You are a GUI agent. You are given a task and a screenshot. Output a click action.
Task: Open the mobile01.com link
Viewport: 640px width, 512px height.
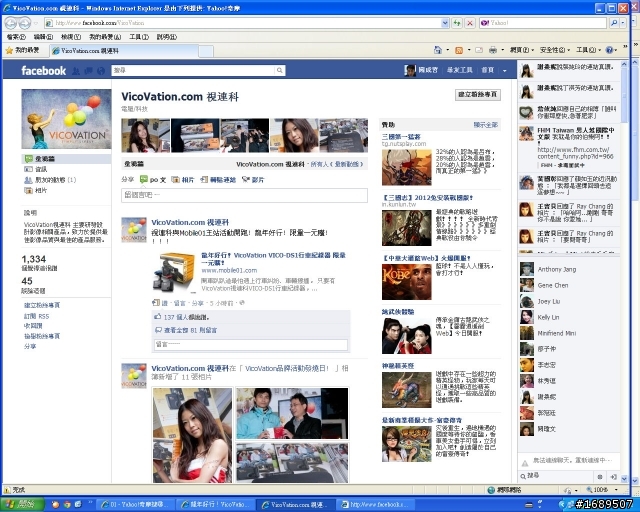[229, 270]
